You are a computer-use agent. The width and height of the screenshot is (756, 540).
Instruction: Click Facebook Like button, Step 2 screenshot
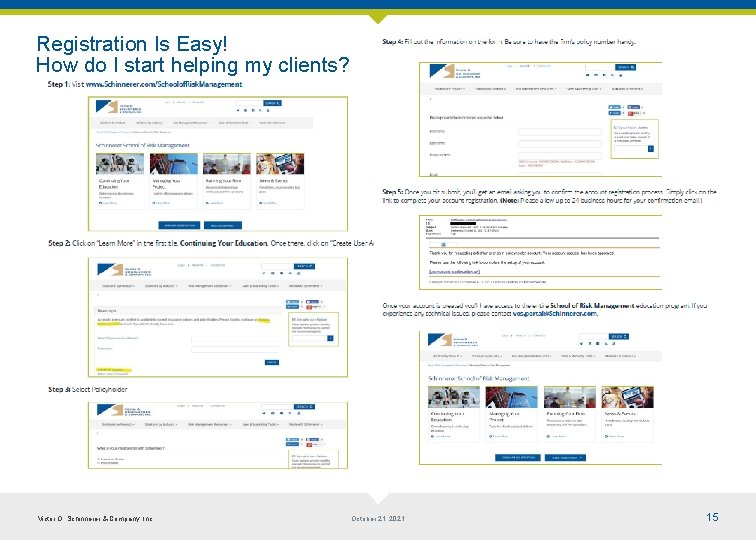pos(311,302)
